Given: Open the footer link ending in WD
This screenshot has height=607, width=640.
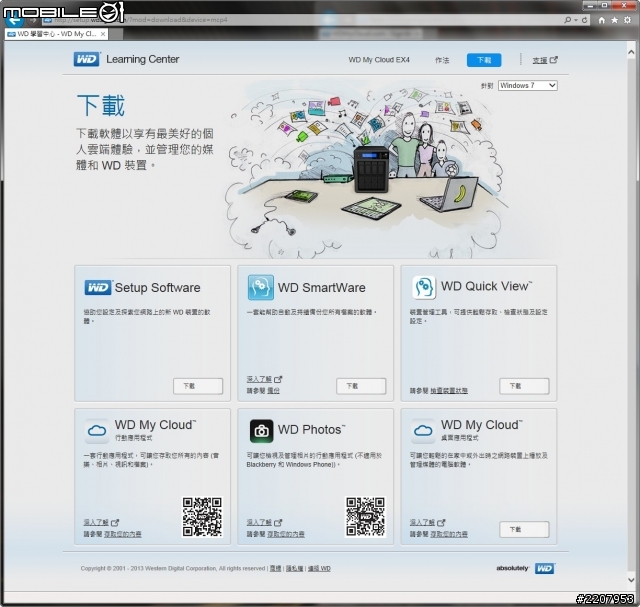Looking at the screenshot, I should tap(319, 568).
